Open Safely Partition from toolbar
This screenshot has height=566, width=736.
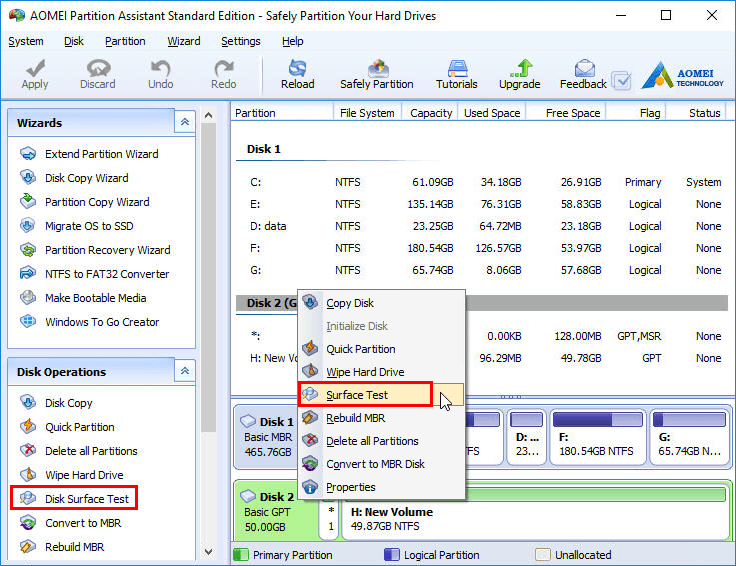tap(376, 75)
